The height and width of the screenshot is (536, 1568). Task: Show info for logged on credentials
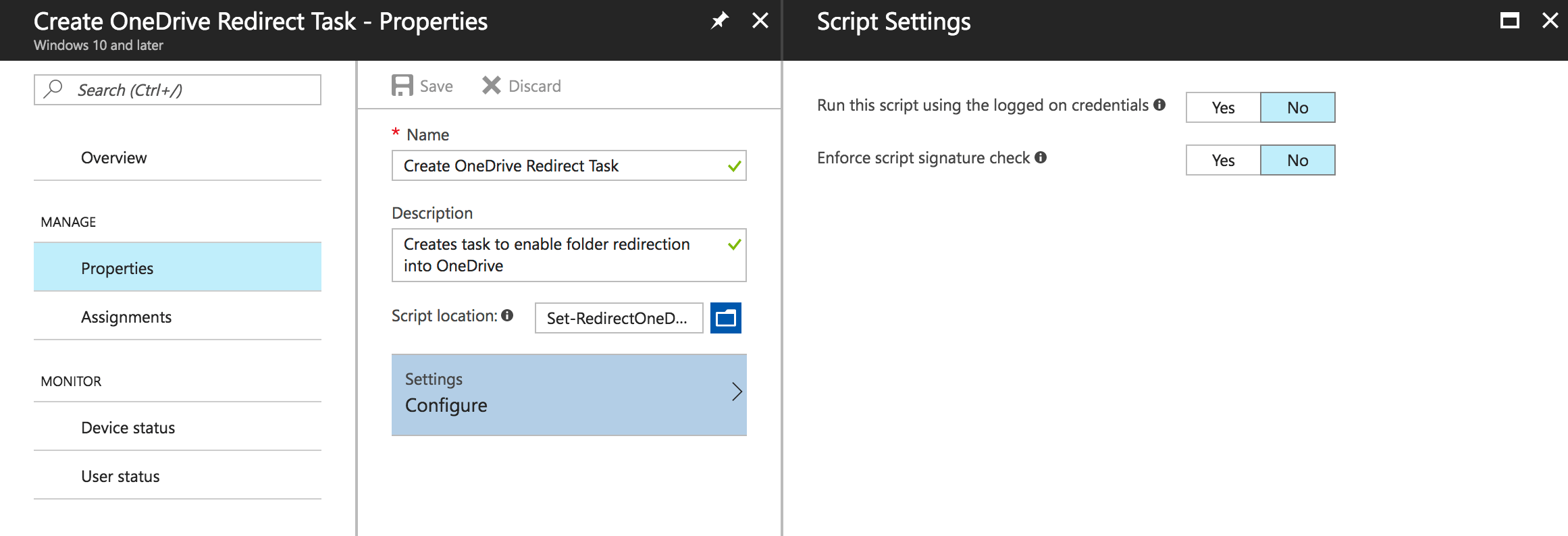tap(1159, 105)
